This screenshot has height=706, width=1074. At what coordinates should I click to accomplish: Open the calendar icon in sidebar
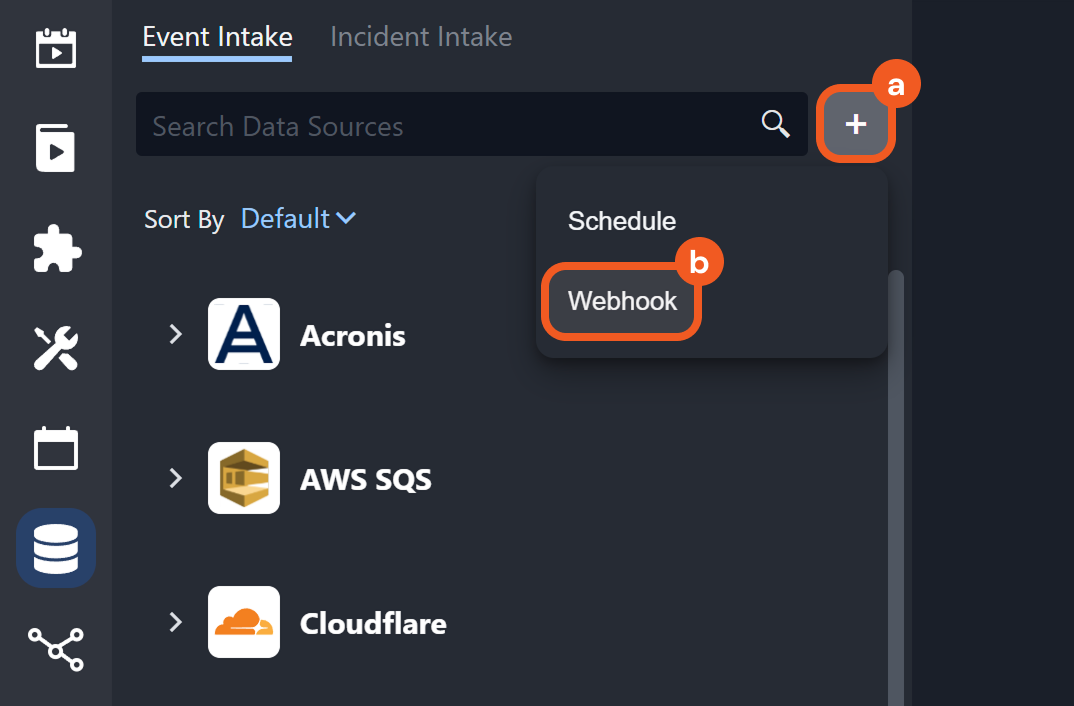tap(56, 448)
